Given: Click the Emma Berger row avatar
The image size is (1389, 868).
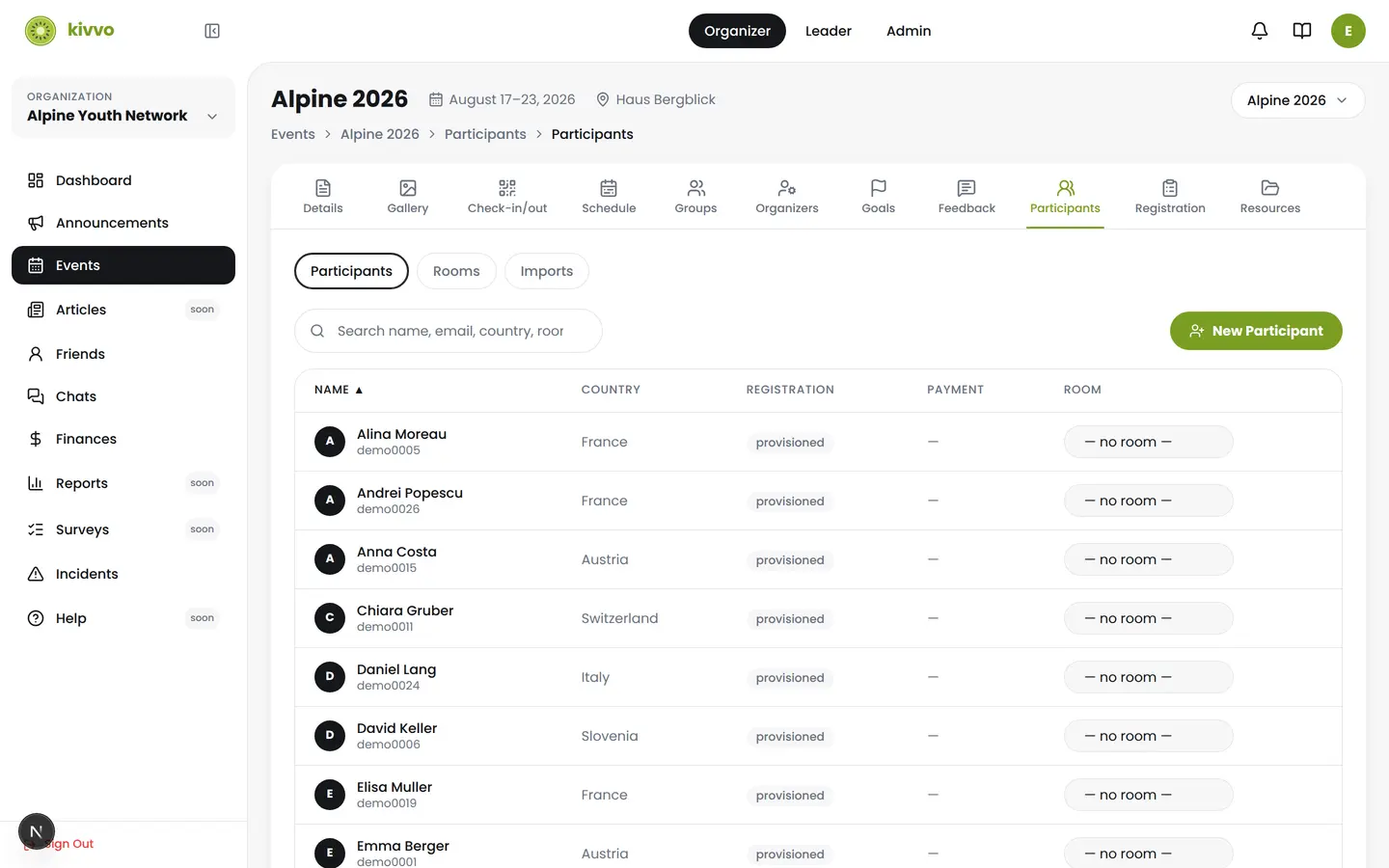Looking at the screenshot, I should pyautogui.click(x=330, y=854).
